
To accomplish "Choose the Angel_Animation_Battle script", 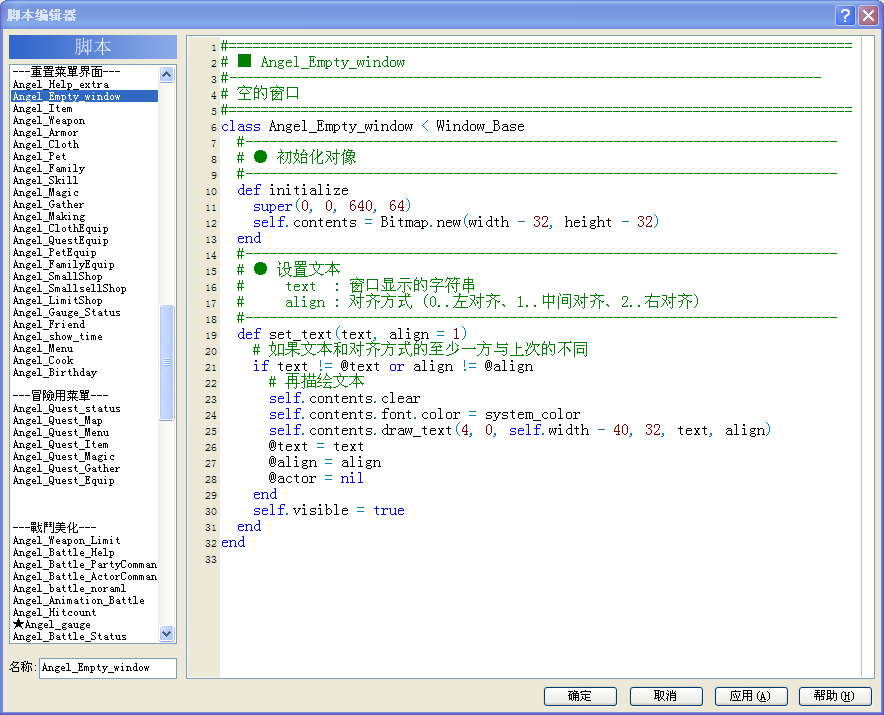I will click(x=78, y=601).
